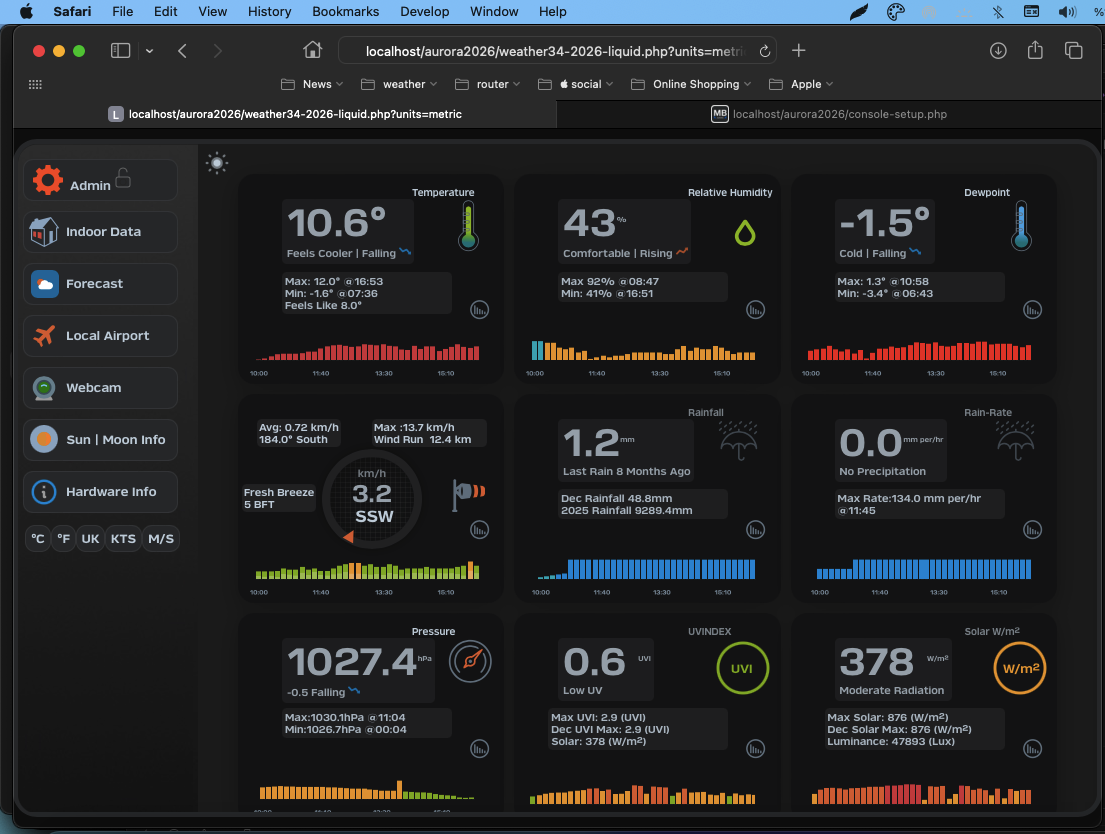Click the chart icon in Temperature panel
This screenshot has height=834, width=1105.
[x=480, y=310]
